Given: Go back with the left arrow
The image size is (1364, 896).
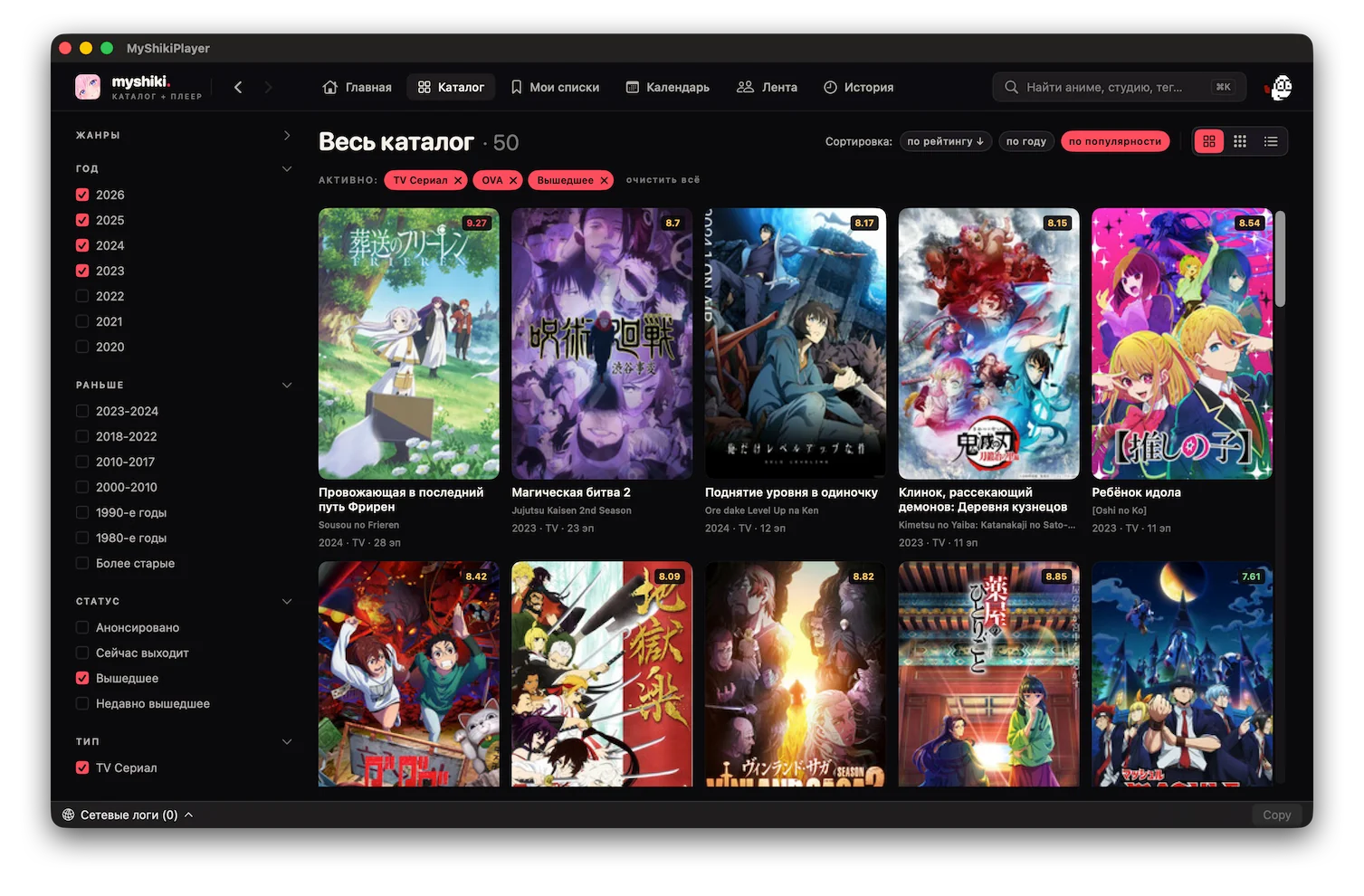Looking at the screenshot, I should (238, 87).
